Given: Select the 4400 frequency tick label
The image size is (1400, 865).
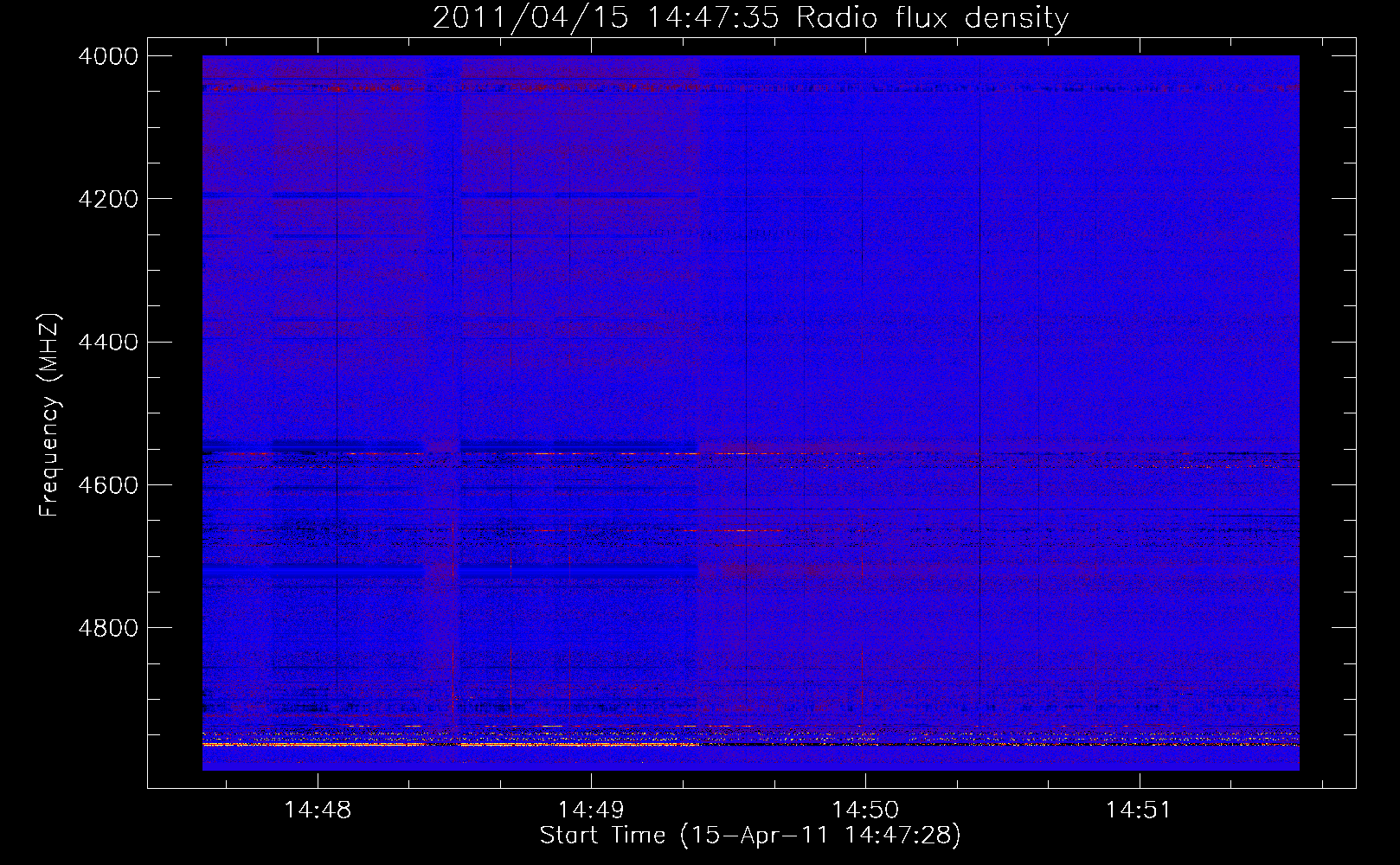Looking at the screenshot, I should tap(108, 342).
